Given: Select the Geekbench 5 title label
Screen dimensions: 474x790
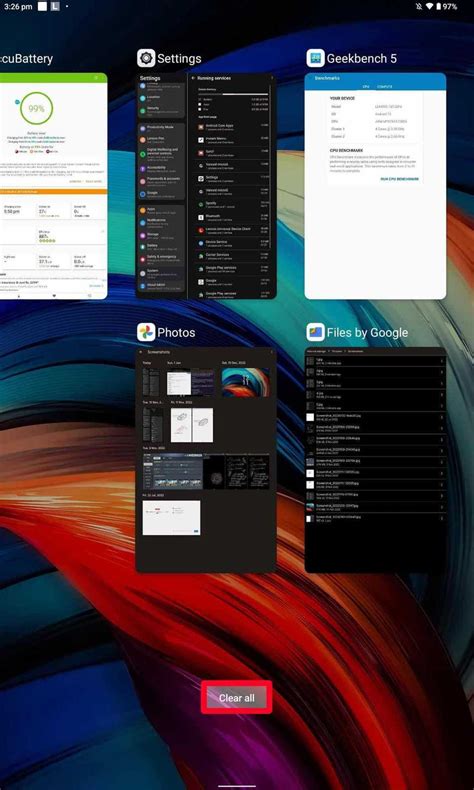Looking at the screenshot, I should [x=362, y=58].
